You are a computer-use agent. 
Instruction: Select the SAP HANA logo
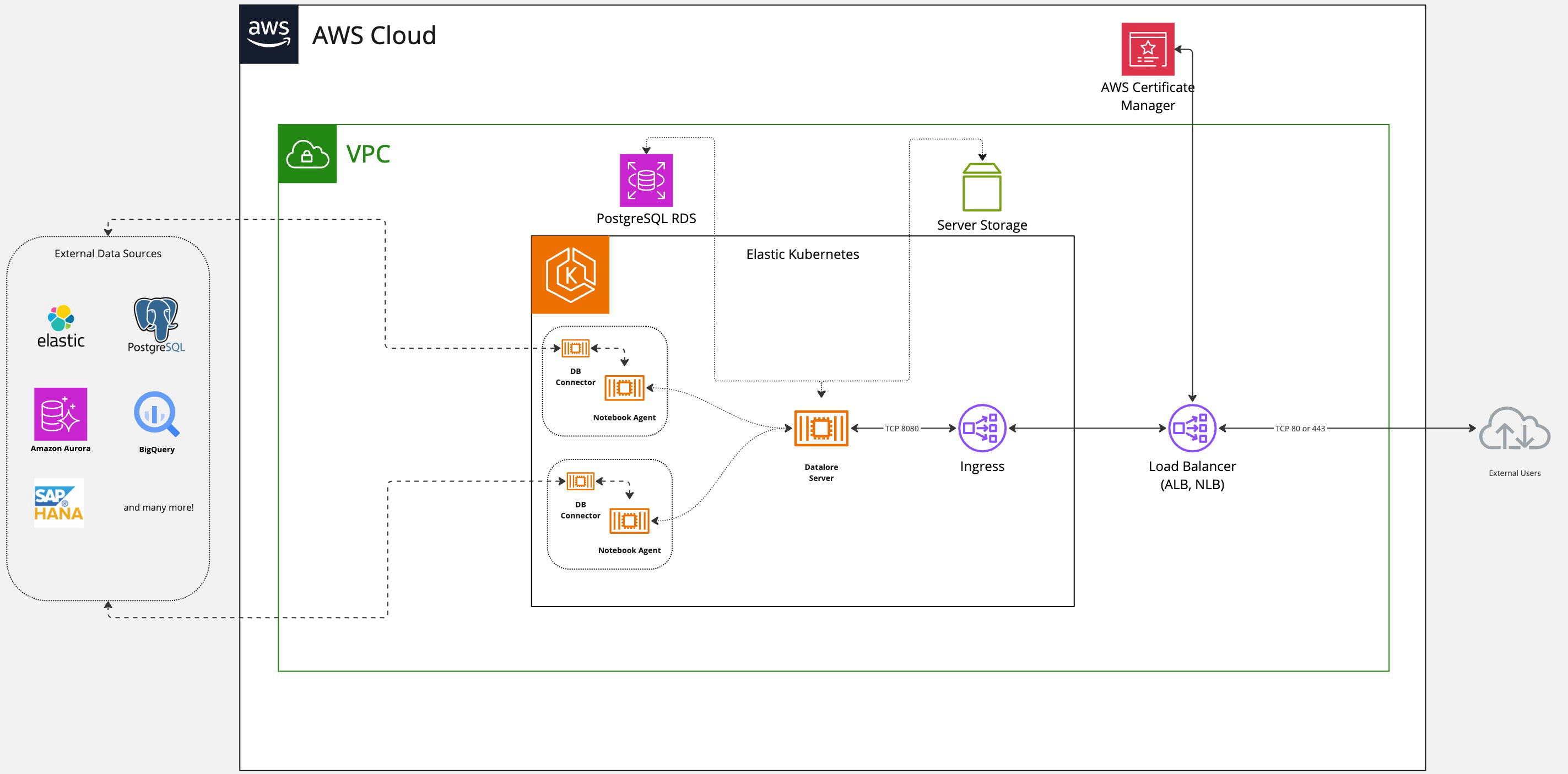(58, 502)
